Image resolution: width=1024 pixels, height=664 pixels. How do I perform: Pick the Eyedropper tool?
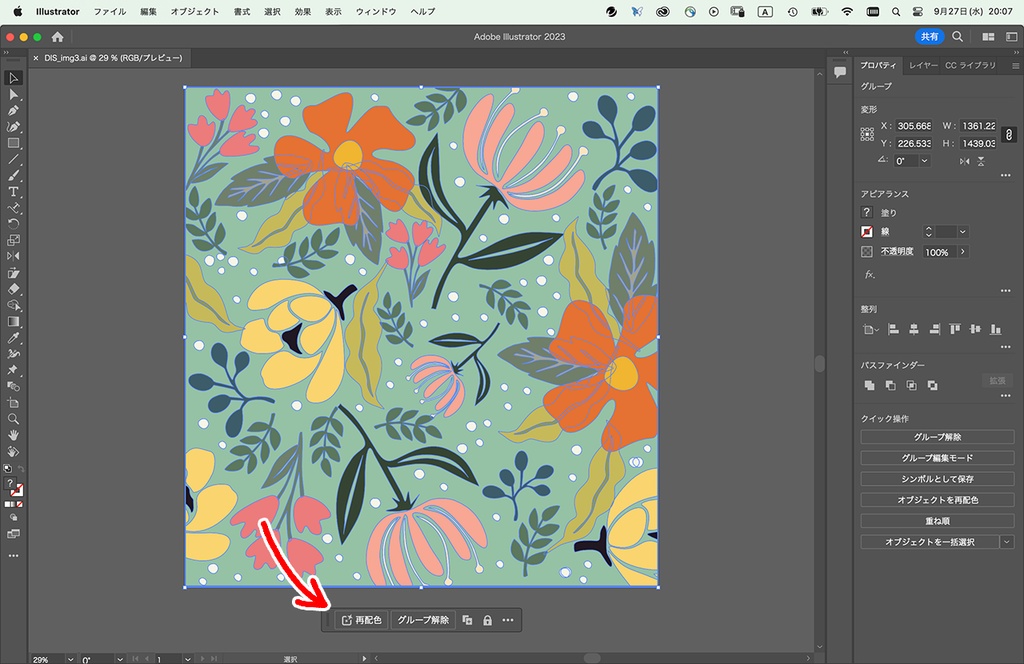click(x=13, y=338)
